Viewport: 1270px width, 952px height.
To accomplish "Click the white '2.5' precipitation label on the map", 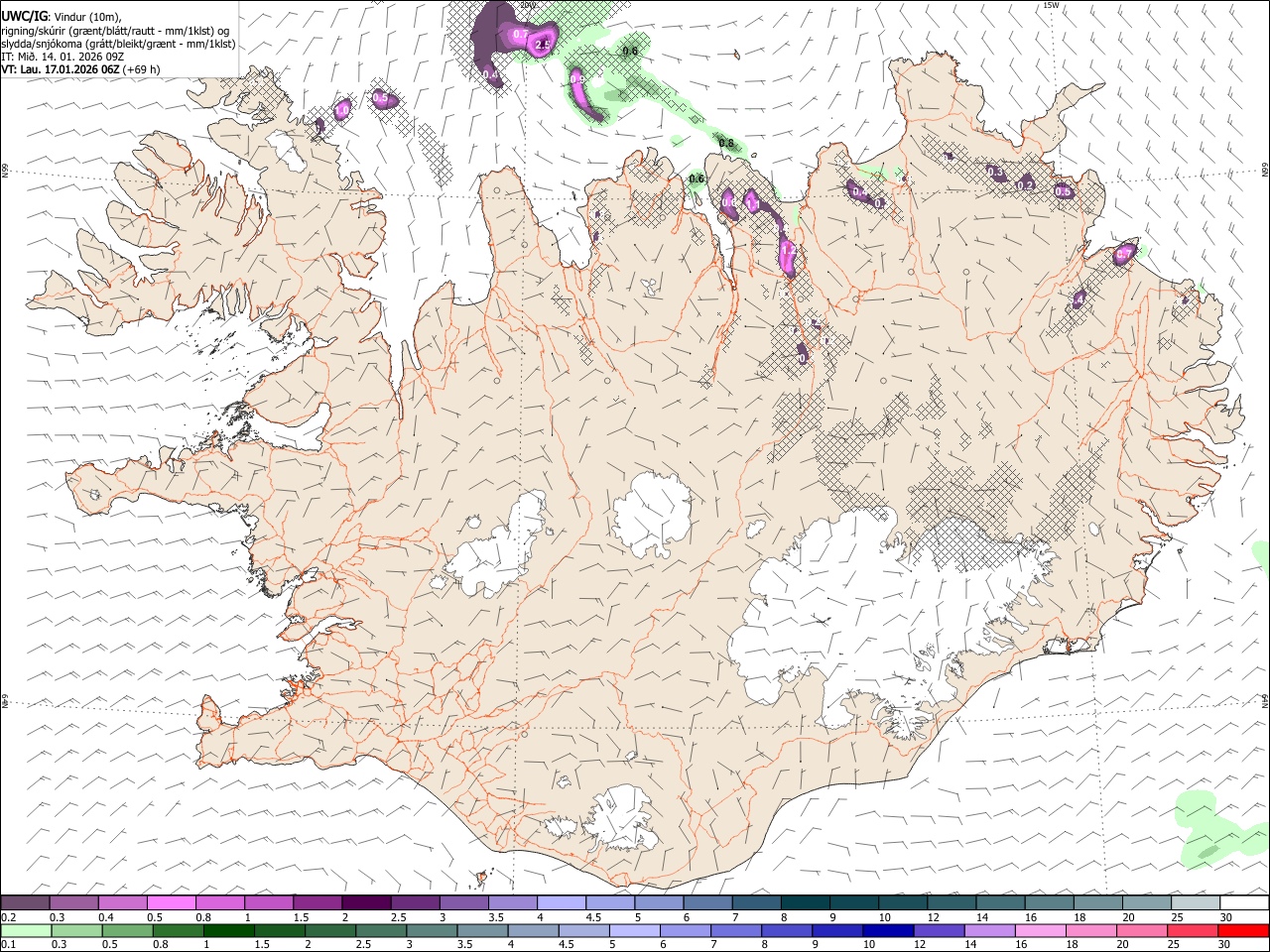I will pyautogui.click(x=543, y=45).
